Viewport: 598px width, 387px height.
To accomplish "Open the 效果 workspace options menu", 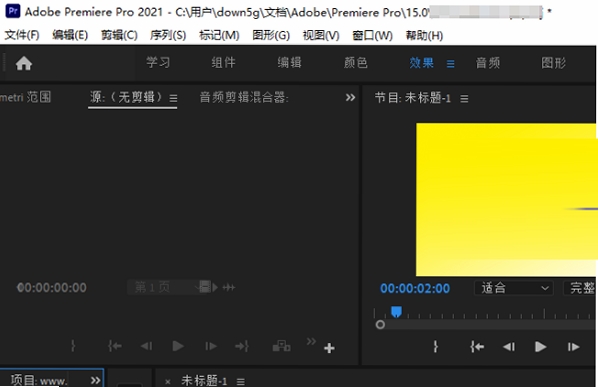I will [450, 64].
